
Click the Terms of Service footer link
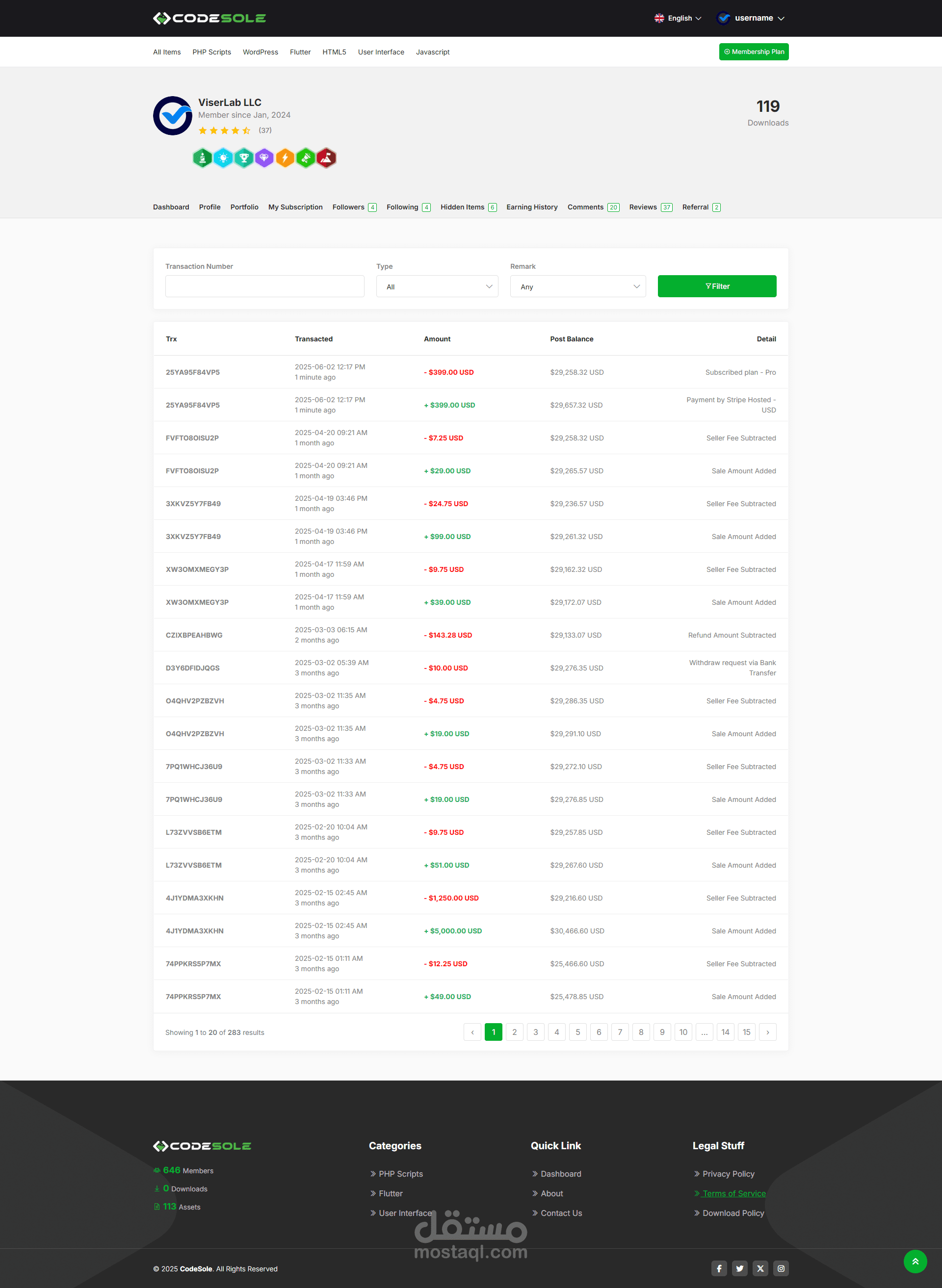click(730, 1193)
